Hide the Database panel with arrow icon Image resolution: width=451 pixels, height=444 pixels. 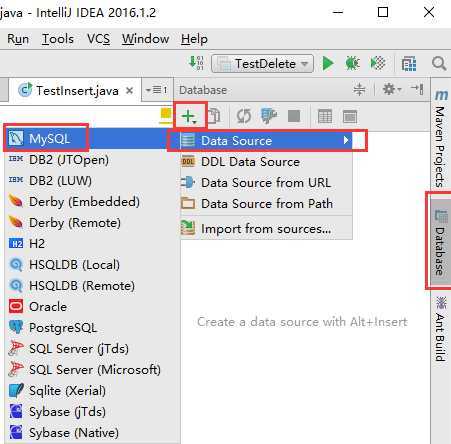click(x=417, y=89)
